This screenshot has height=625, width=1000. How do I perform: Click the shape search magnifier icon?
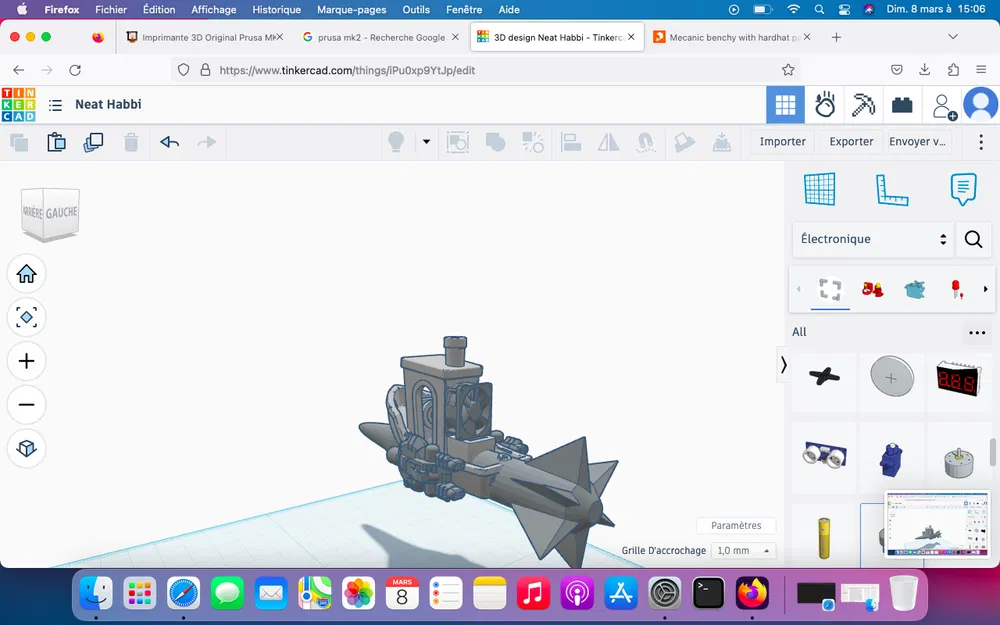(x=973, y=239)
